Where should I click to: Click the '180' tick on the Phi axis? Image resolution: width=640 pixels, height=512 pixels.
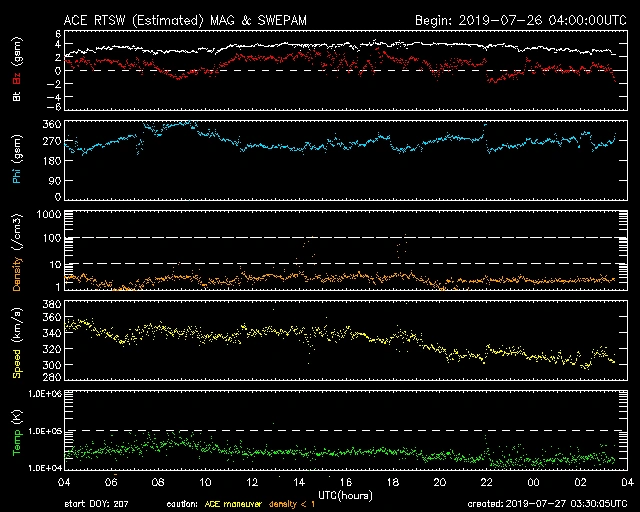coord(52,161)
